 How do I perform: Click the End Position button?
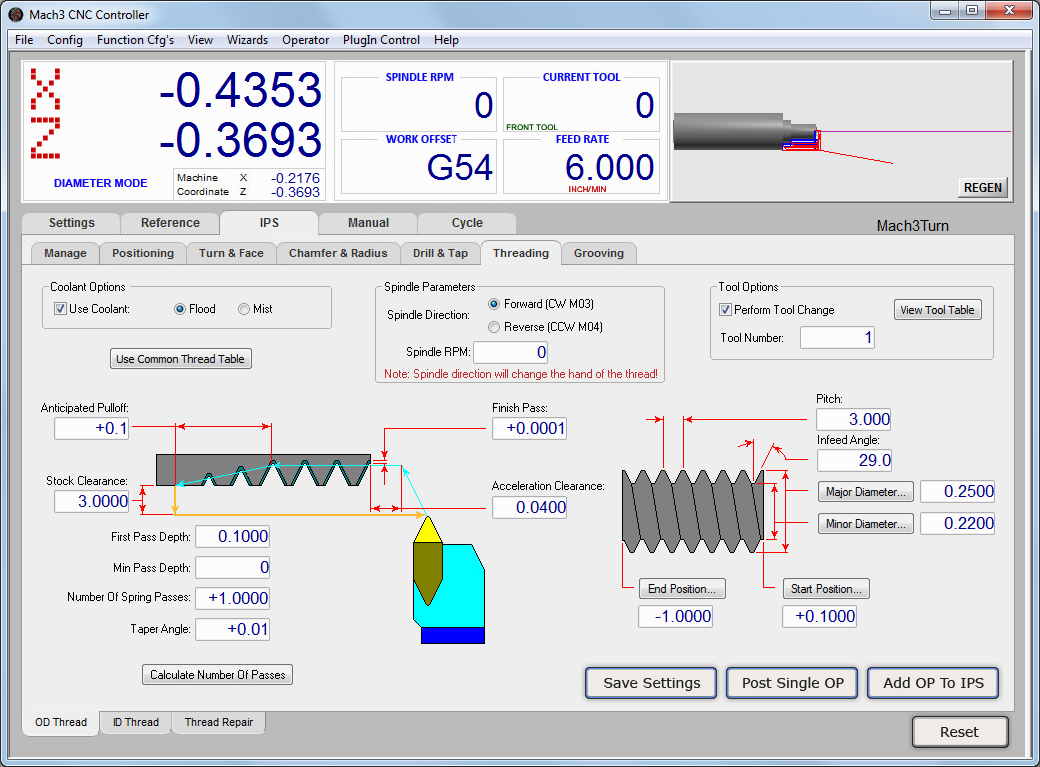coord(682,589)
